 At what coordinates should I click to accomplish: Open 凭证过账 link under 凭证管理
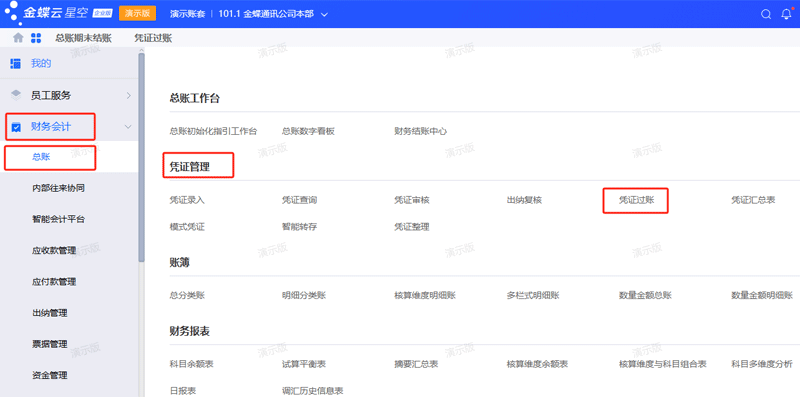click(636, 200)
